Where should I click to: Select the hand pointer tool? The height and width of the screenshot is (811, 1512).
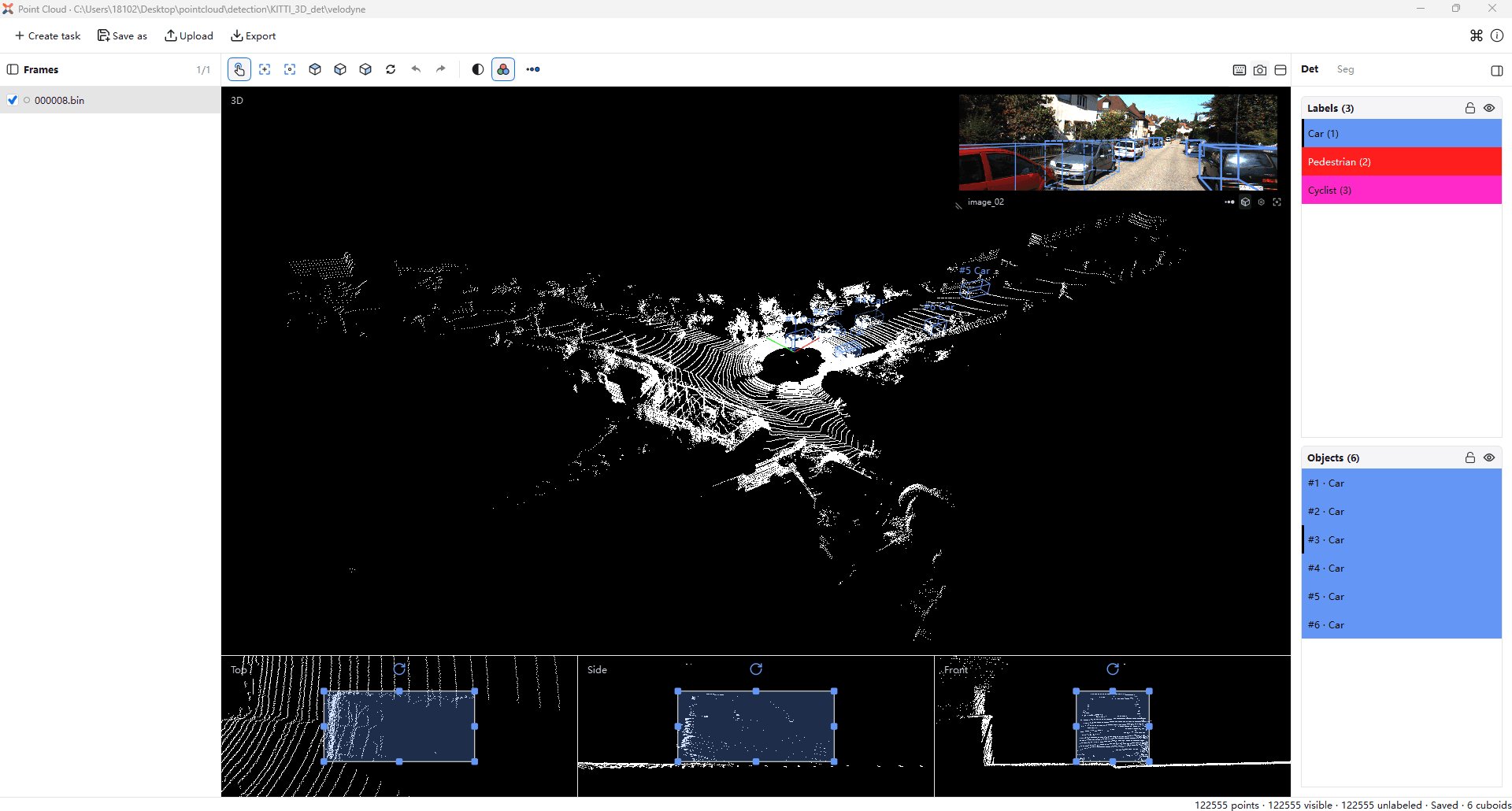pos(239,69)
